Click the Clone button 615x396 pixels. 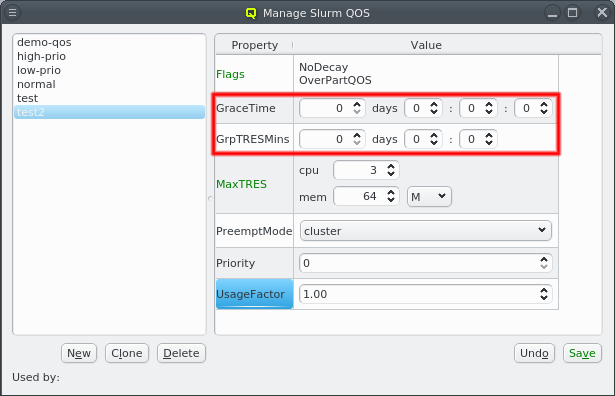[127, 353]
